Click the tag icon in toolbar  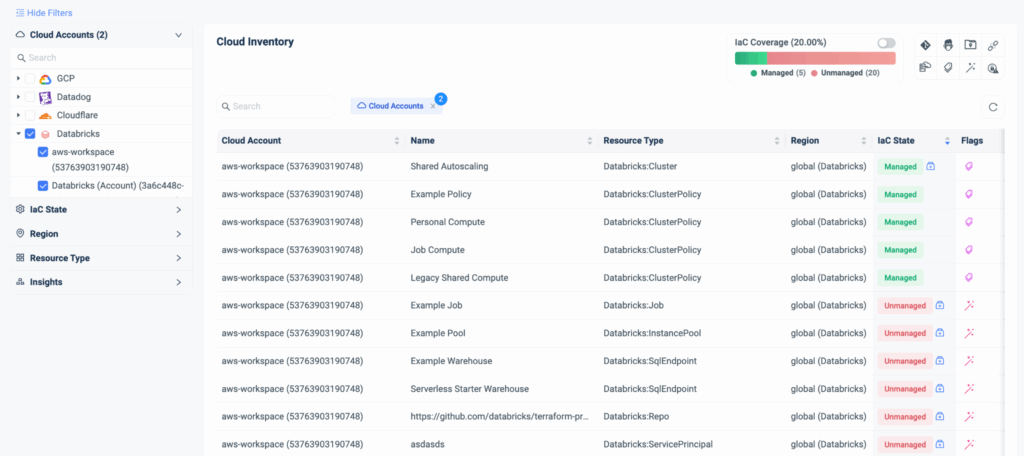tap(948, 68)
